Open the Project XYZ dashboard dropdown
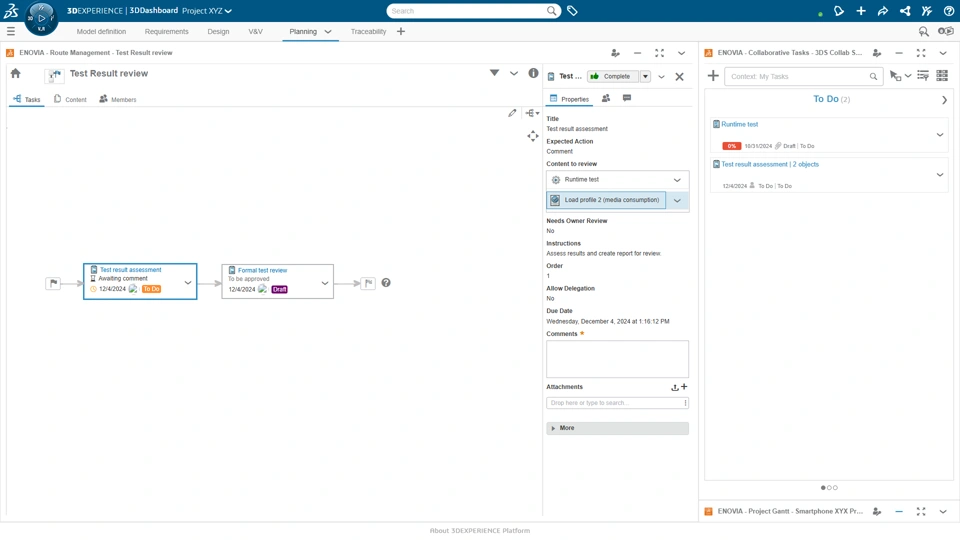 [x=228, y=11]
